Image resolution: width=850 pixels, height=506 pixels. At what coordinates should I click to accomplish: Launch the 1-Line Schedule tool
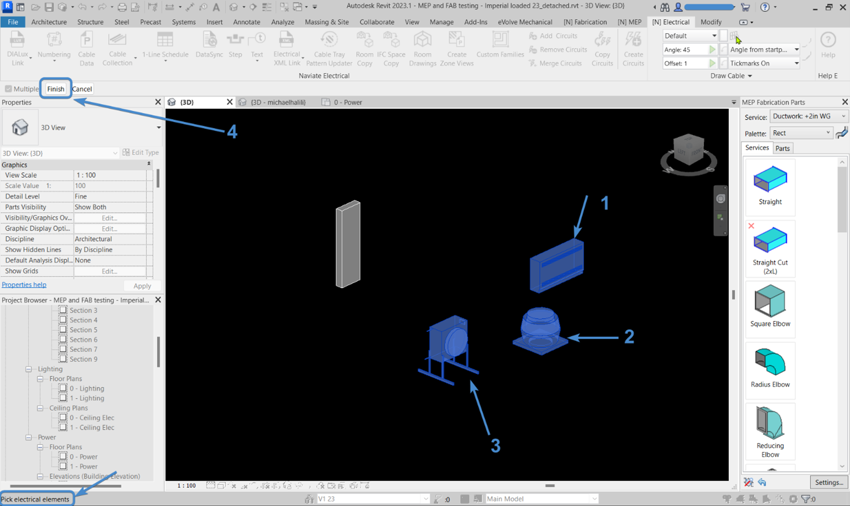(x=165, y=46)
